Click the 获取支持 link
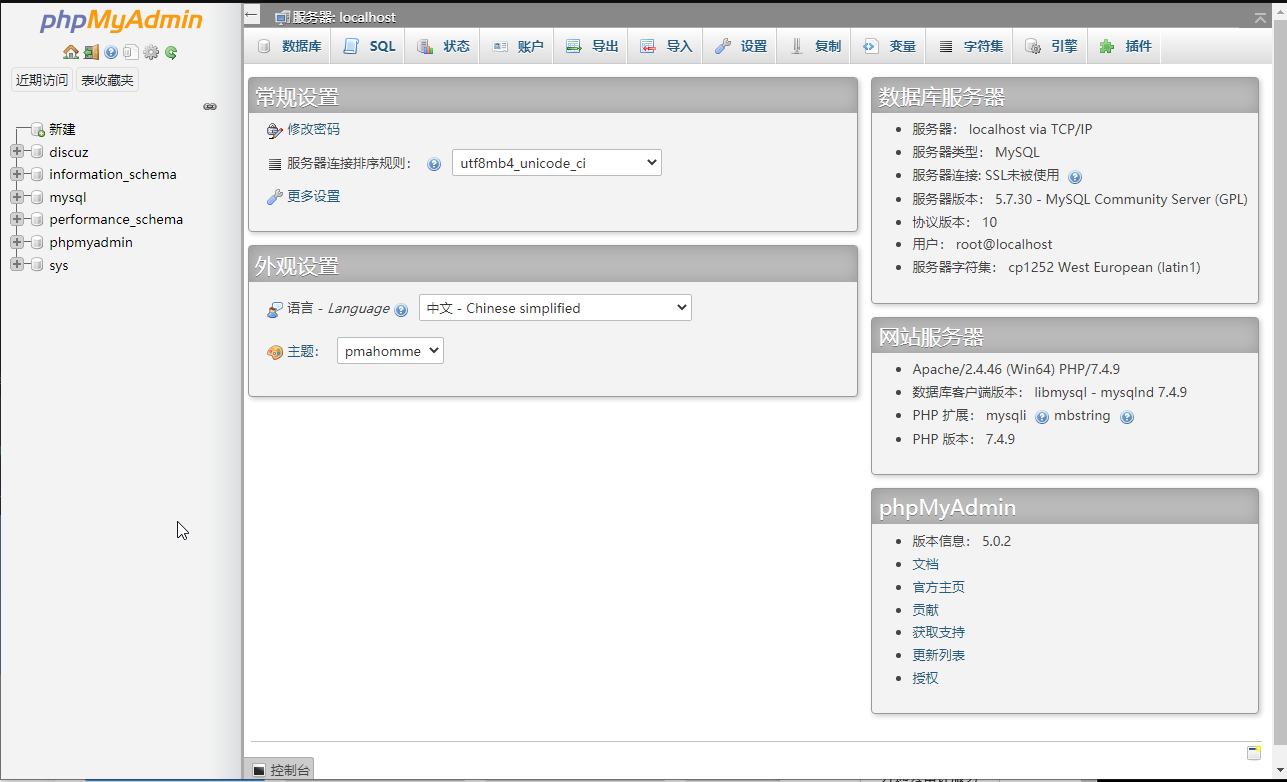This screenshot has height=782, width=1287. tap(938, 633)
